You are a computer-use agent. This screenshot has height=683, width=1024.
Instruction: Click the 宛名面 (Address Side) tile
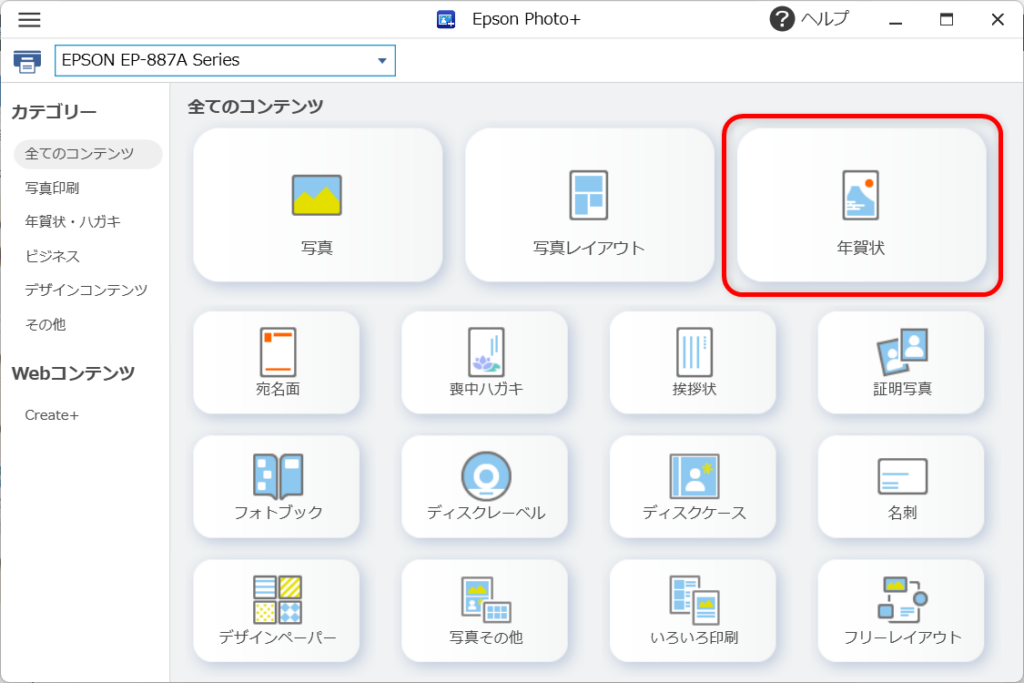click(276, 363)
